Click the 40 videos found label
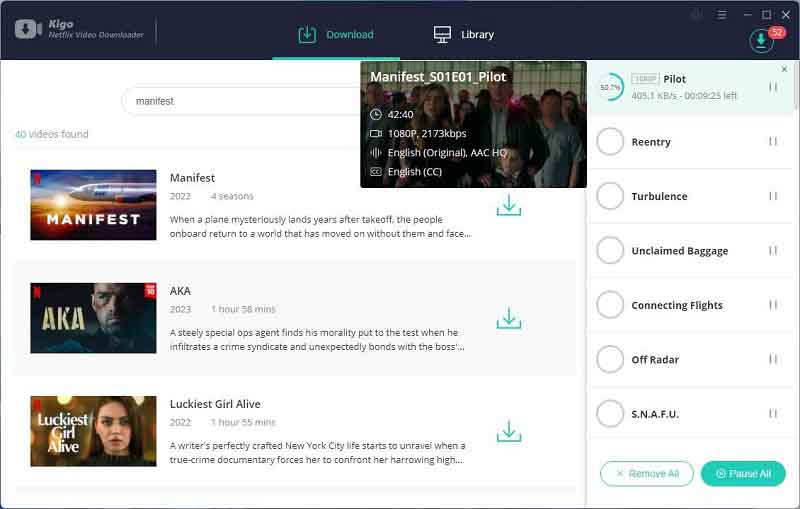800x509 pixels. (x=52, y=134)
